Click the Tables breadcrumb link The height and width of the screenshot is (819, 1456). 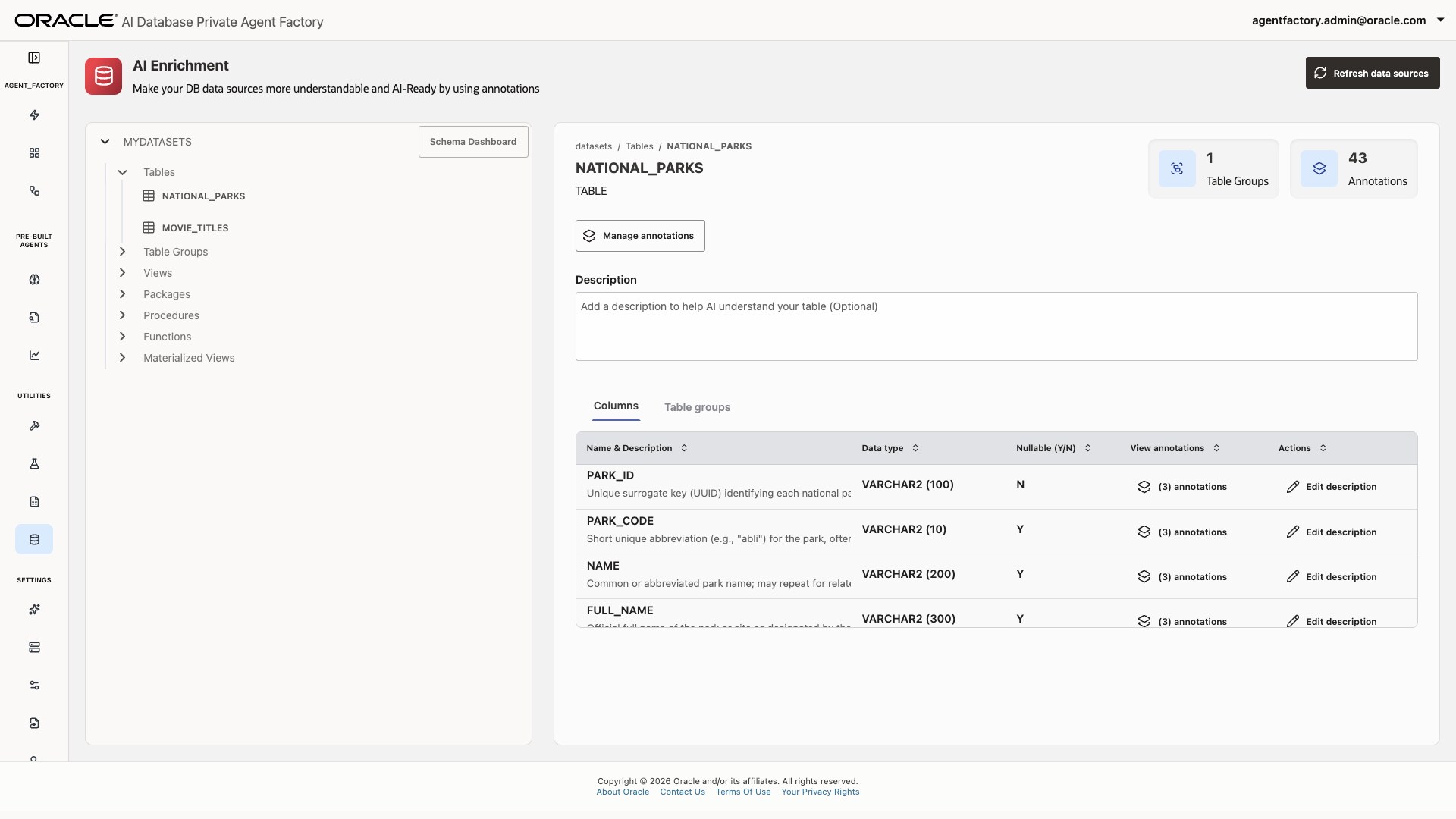(x=639, y=146)
